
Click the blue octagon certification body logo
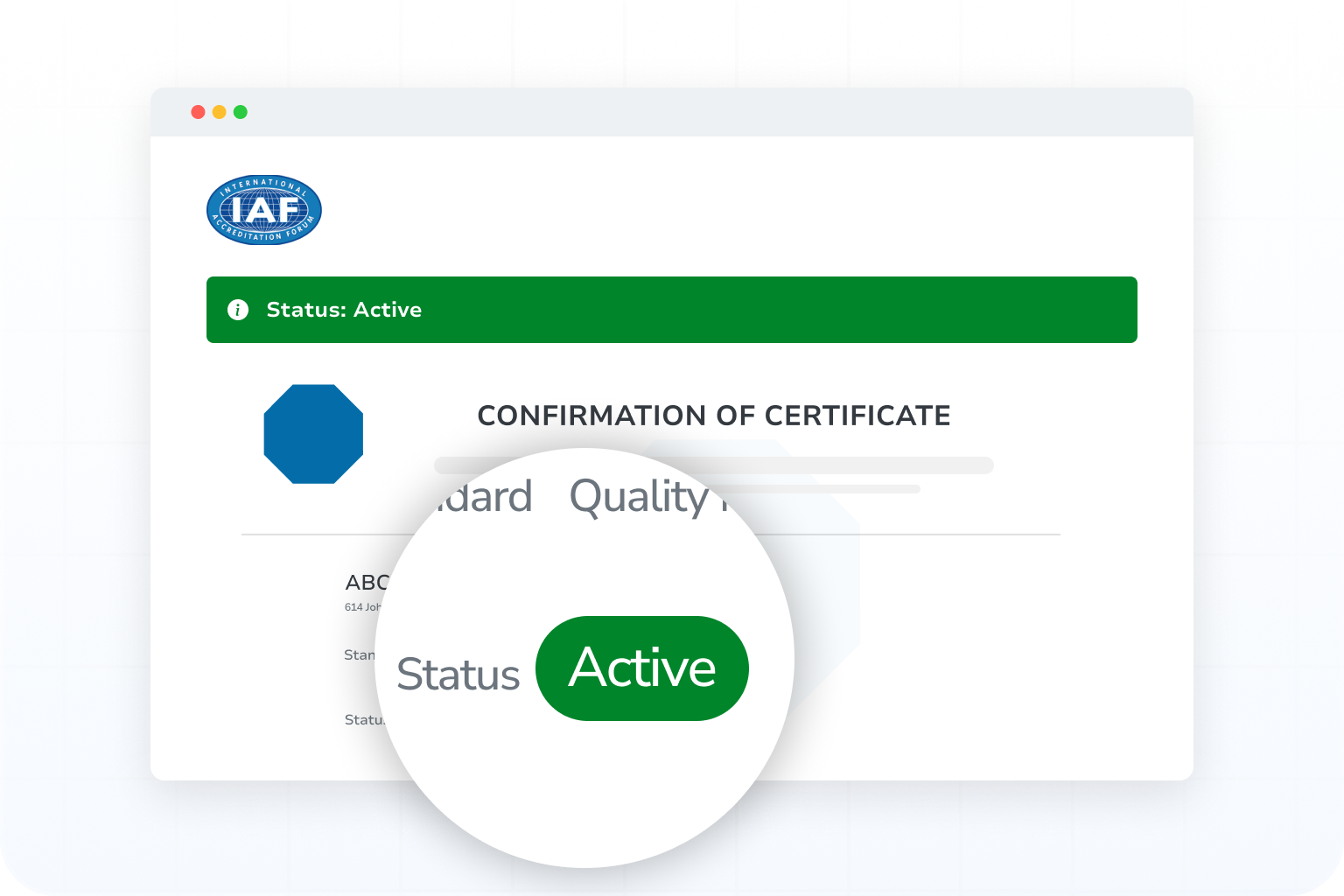(313, 433)
